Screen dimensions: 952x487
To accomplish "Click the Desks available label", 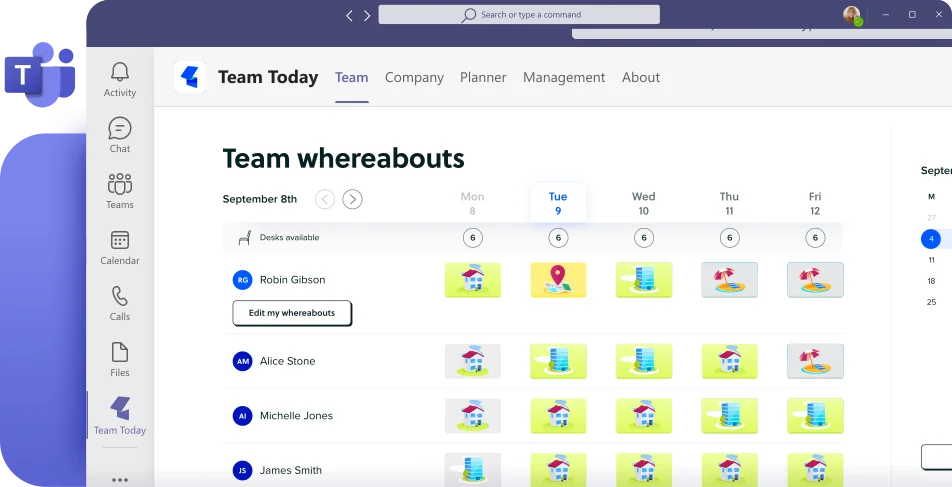I will (x=290, y=237).
